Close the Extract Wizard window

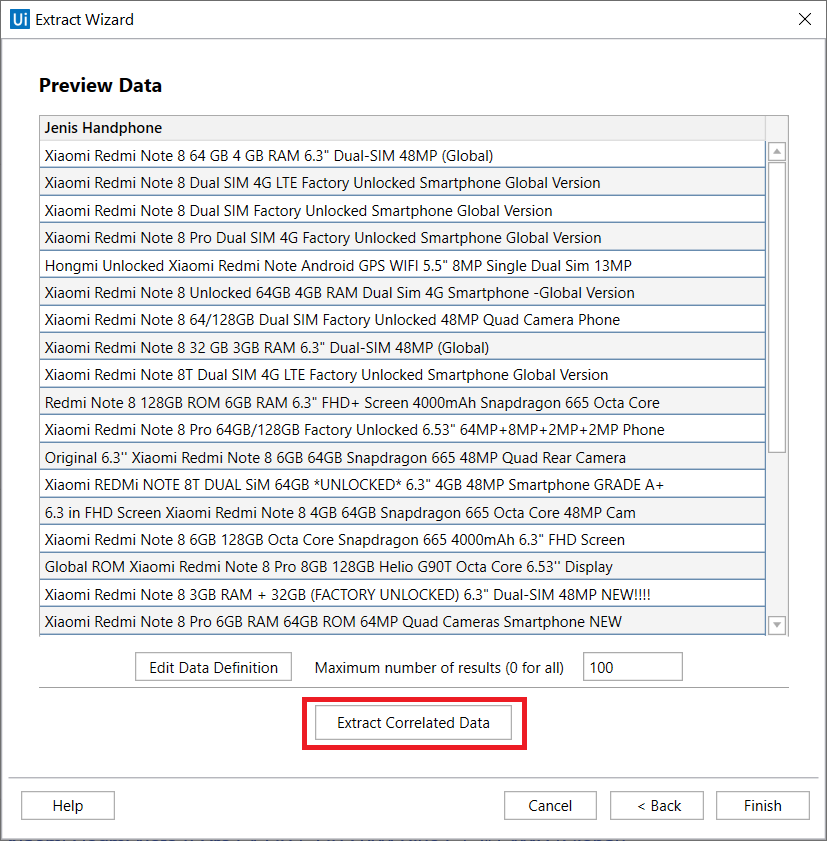tap(804, 19)
